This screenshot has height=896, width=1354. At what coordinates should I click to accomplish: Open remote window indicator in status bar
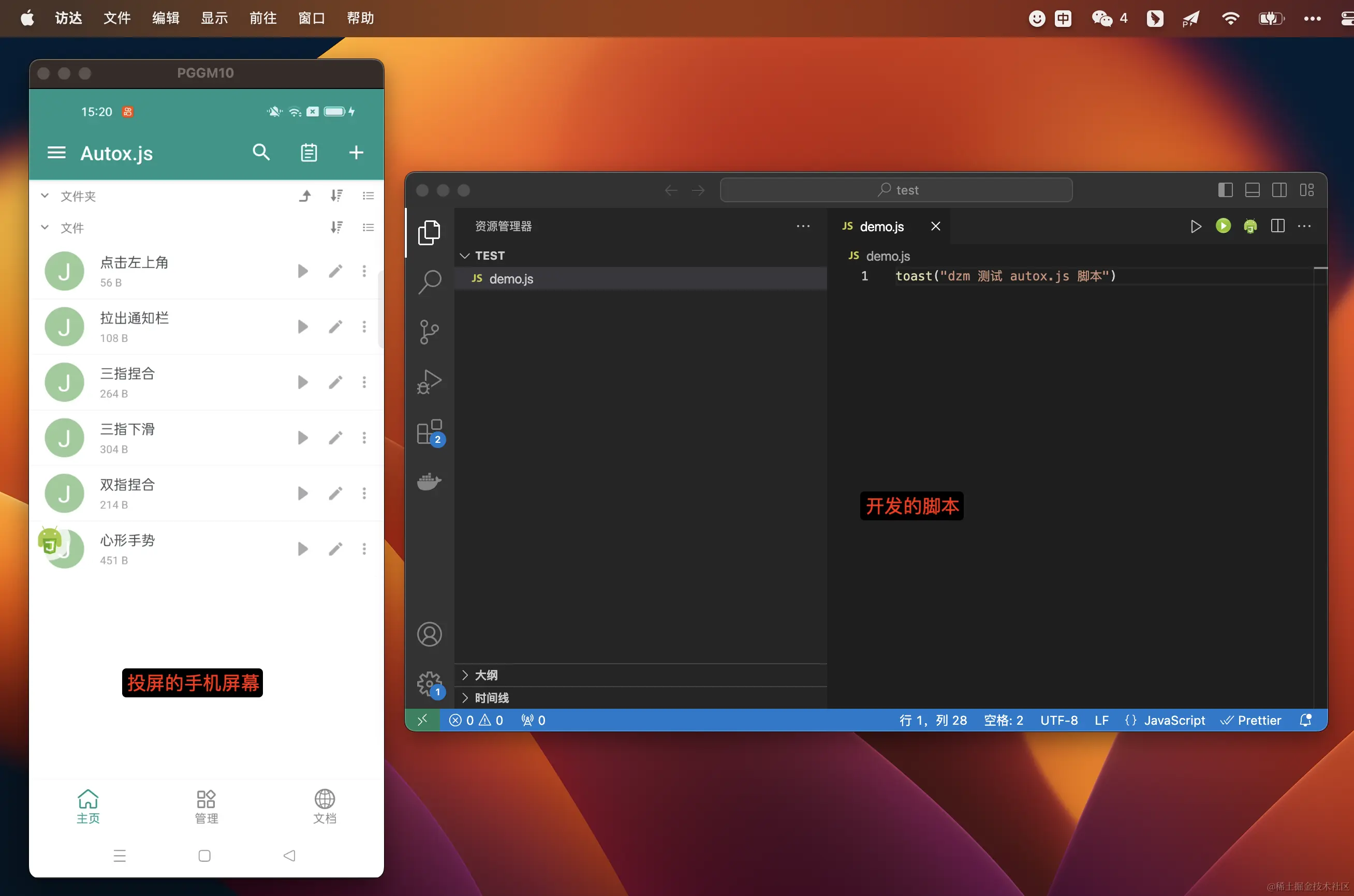click(422, 720)
